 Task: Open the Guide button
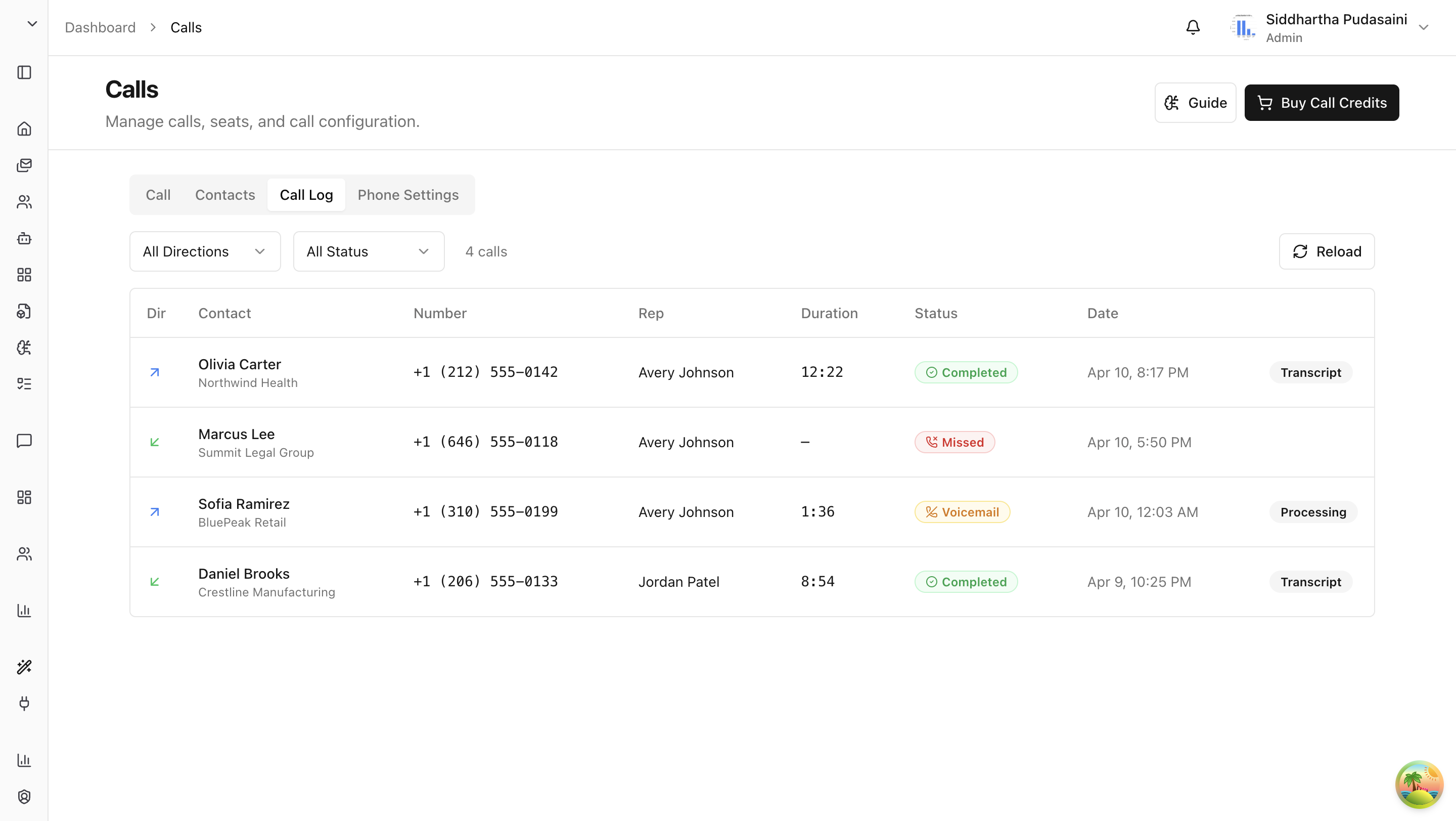tap(1195, 103)
